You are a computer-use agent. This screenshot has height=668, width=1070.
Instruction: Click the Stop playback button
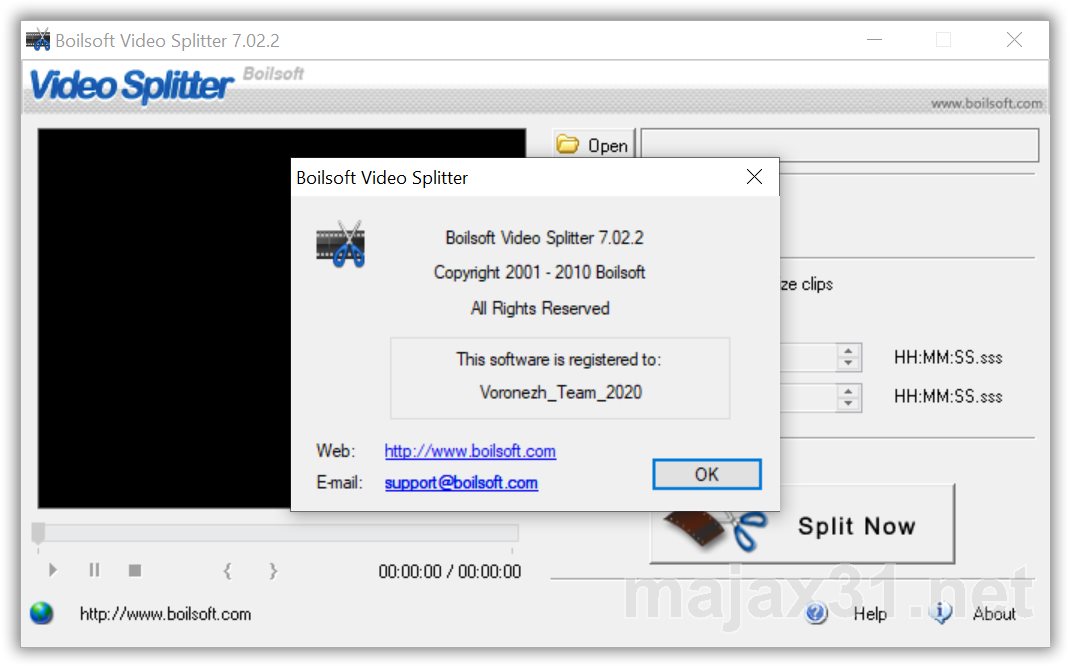tap(135, 570)
